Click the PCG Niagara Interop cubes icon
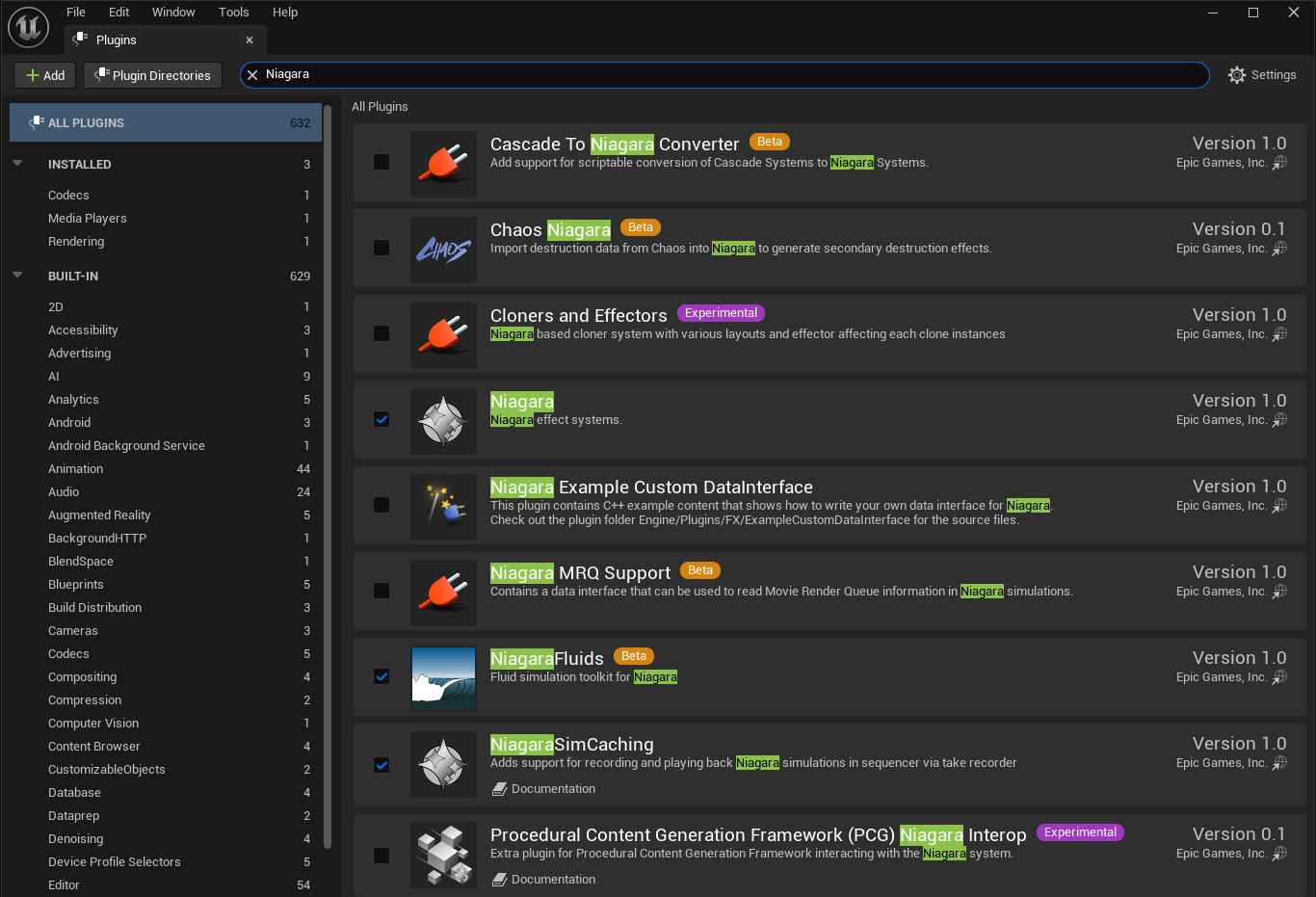Viewport: 1316px width, 897px height. tap(443, 855)
